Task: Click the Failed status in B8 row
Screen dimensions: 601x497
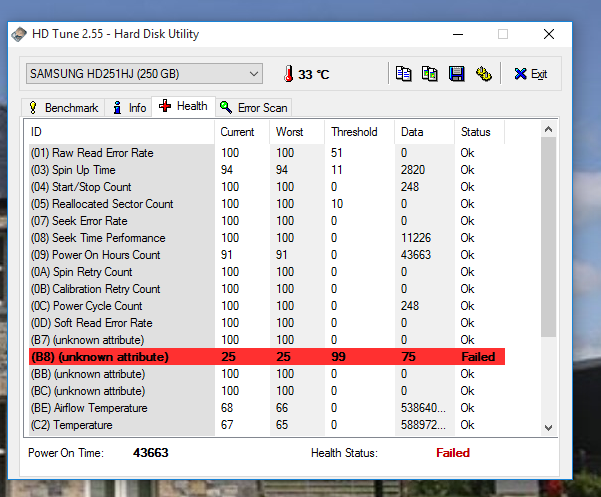Action: 478,357
